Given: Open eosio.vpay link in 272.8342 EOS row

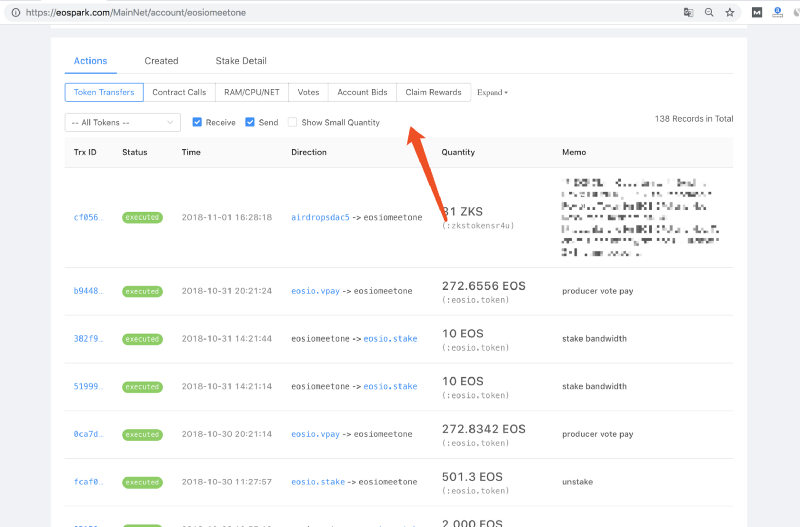Looking at the screenshot, I should pos(315,434).
